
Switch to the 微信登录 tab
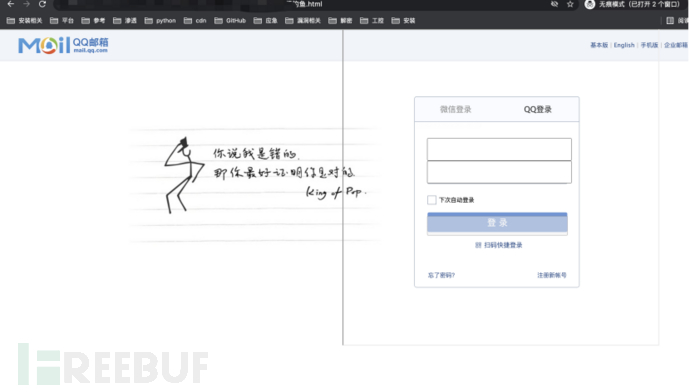tap(455, 109)
